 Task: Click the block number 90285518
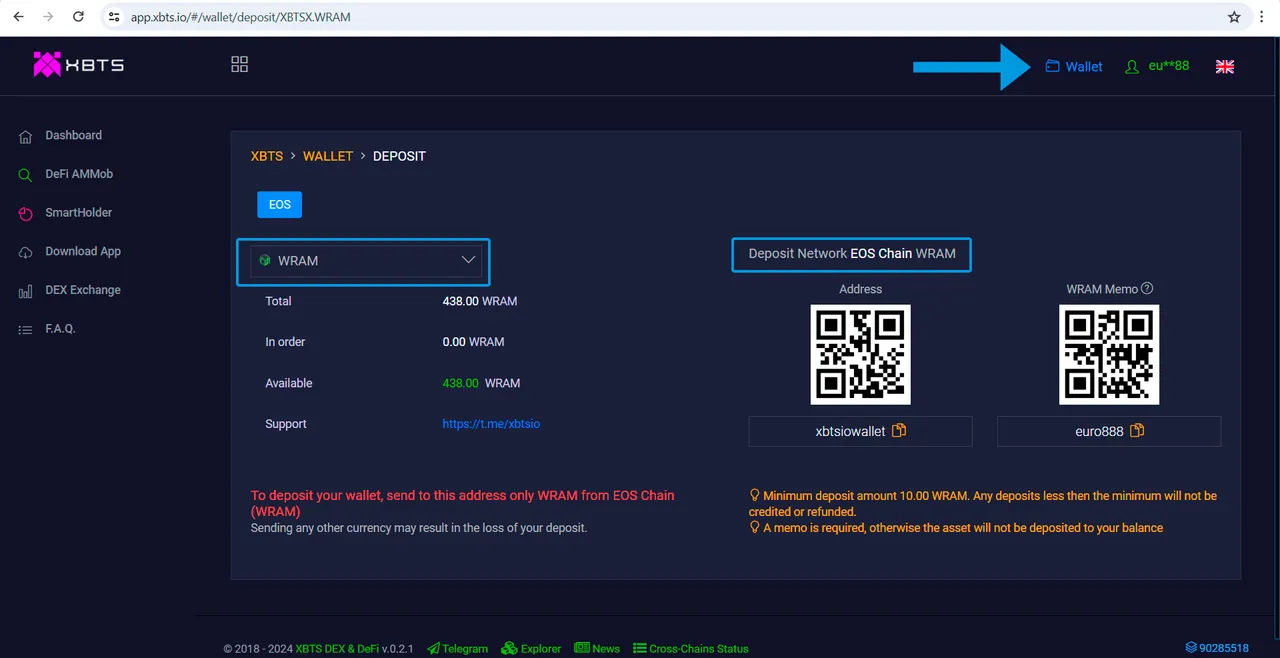1217,648
